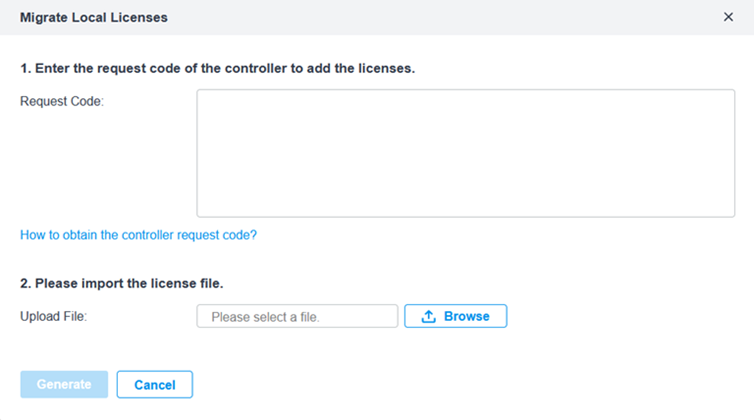Viewport: 754px width, 420px height.
Task: Cancel the license migration
Action: click(154, 384)
